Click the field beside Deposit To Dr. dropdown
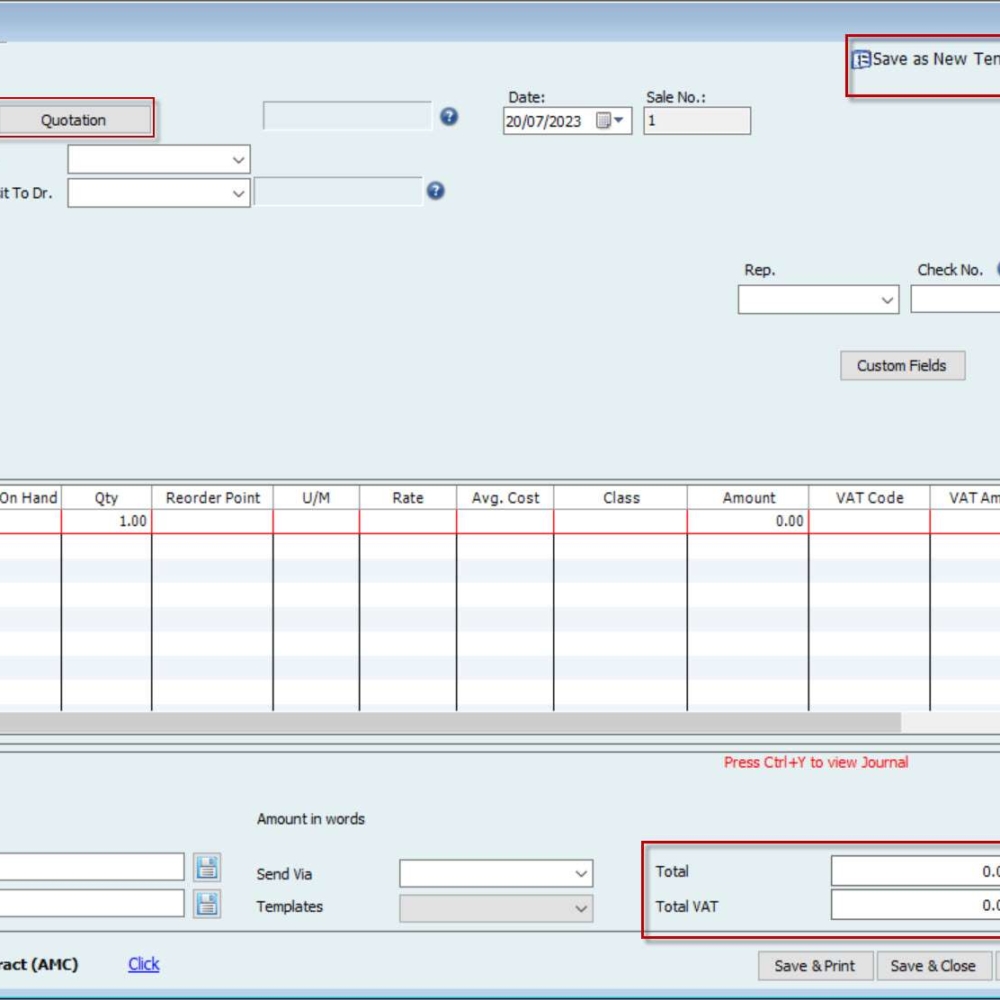This screenshot has height=1000, width=1000. coord(338,192)
